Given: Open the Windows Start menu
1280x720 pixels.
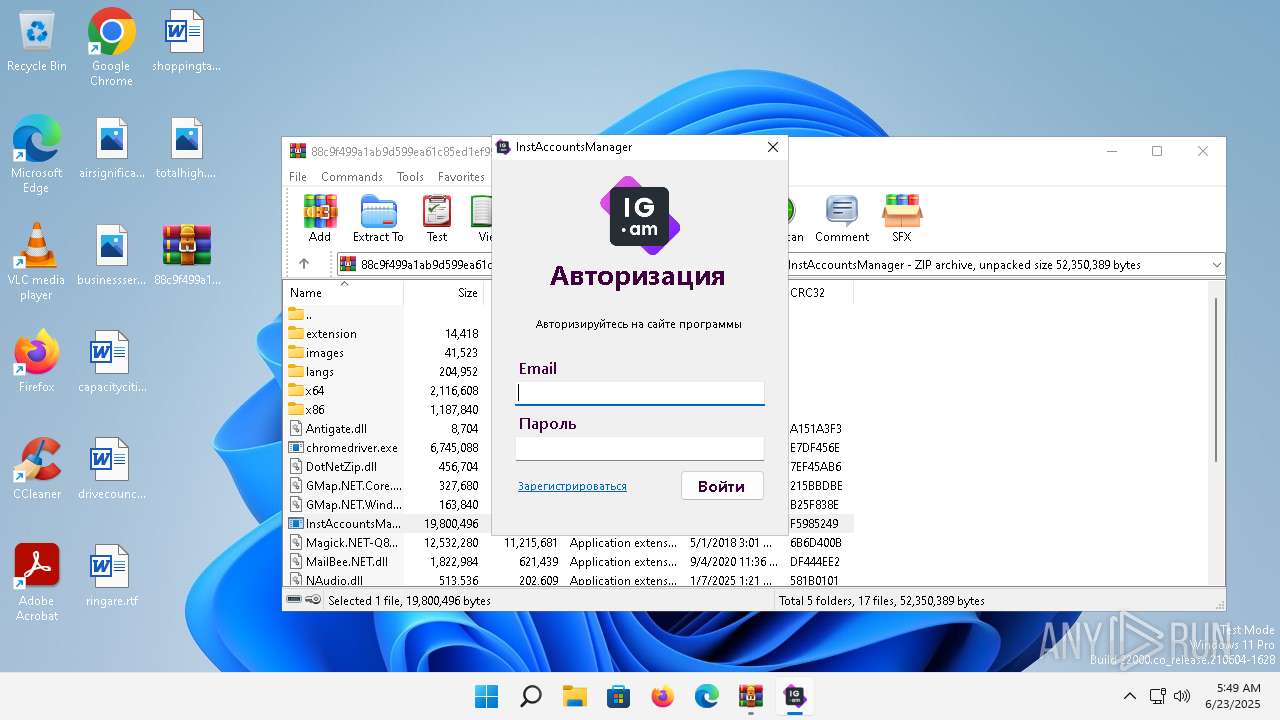Looking at the screenshot, I should [487, 696].
